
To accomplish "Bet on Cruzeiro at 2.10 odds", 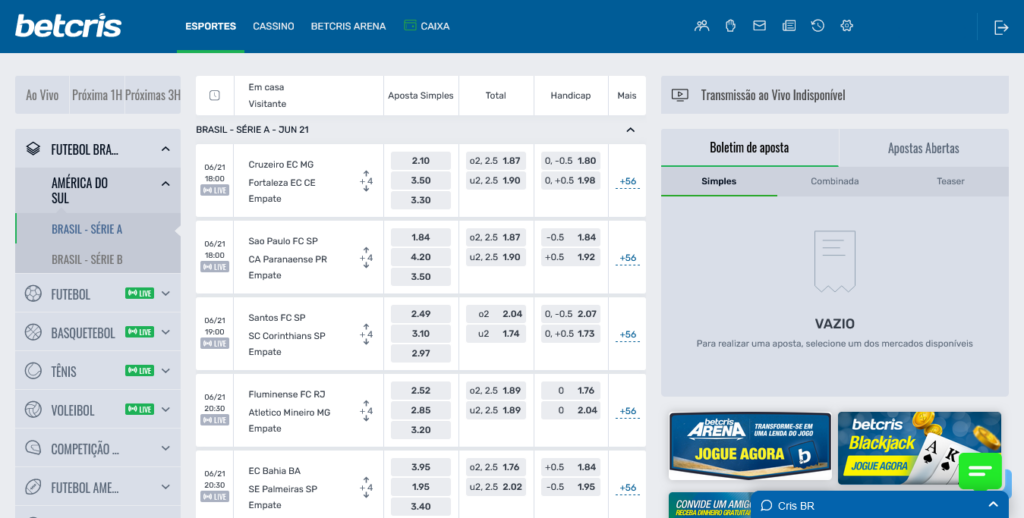I will tap(421, 161).
